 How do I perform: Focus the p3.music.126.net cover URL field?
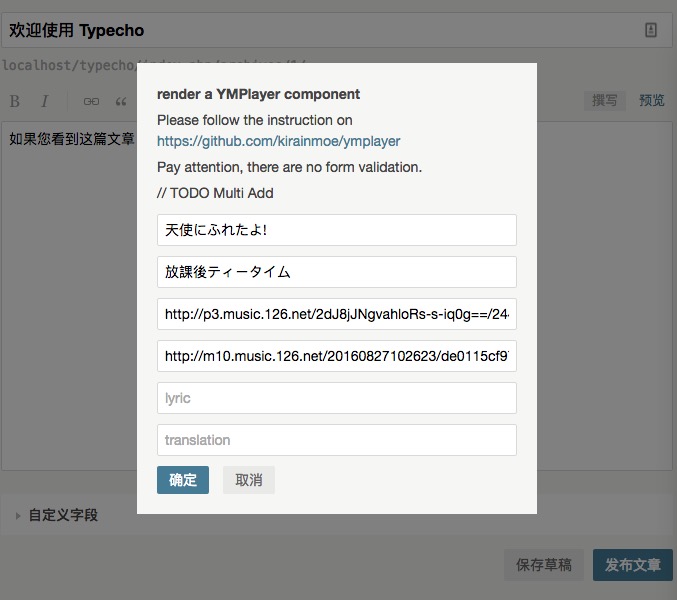(337, 314)
